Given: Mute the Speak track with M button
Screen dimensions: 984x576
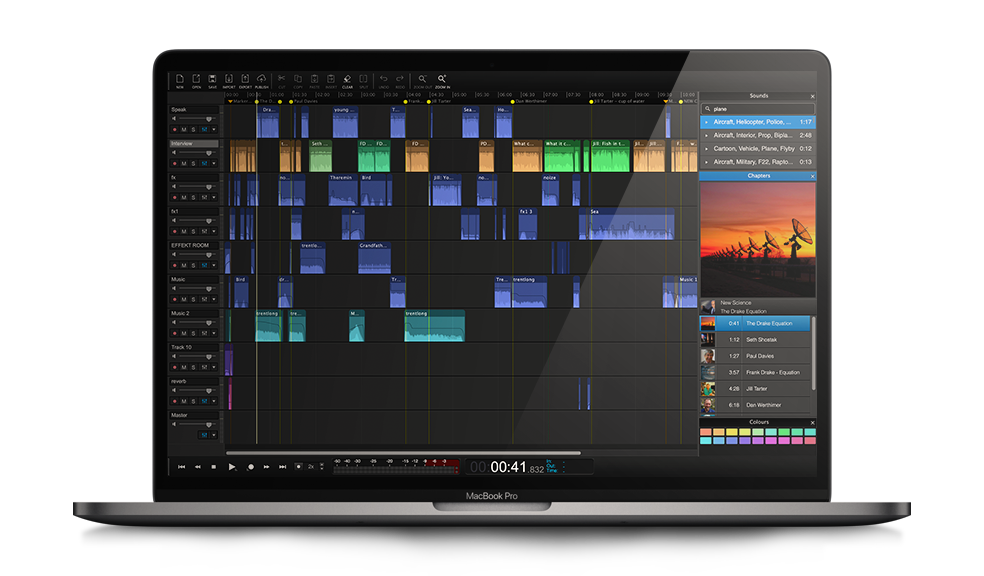Looking at the screenshot, I should (183, 130).
